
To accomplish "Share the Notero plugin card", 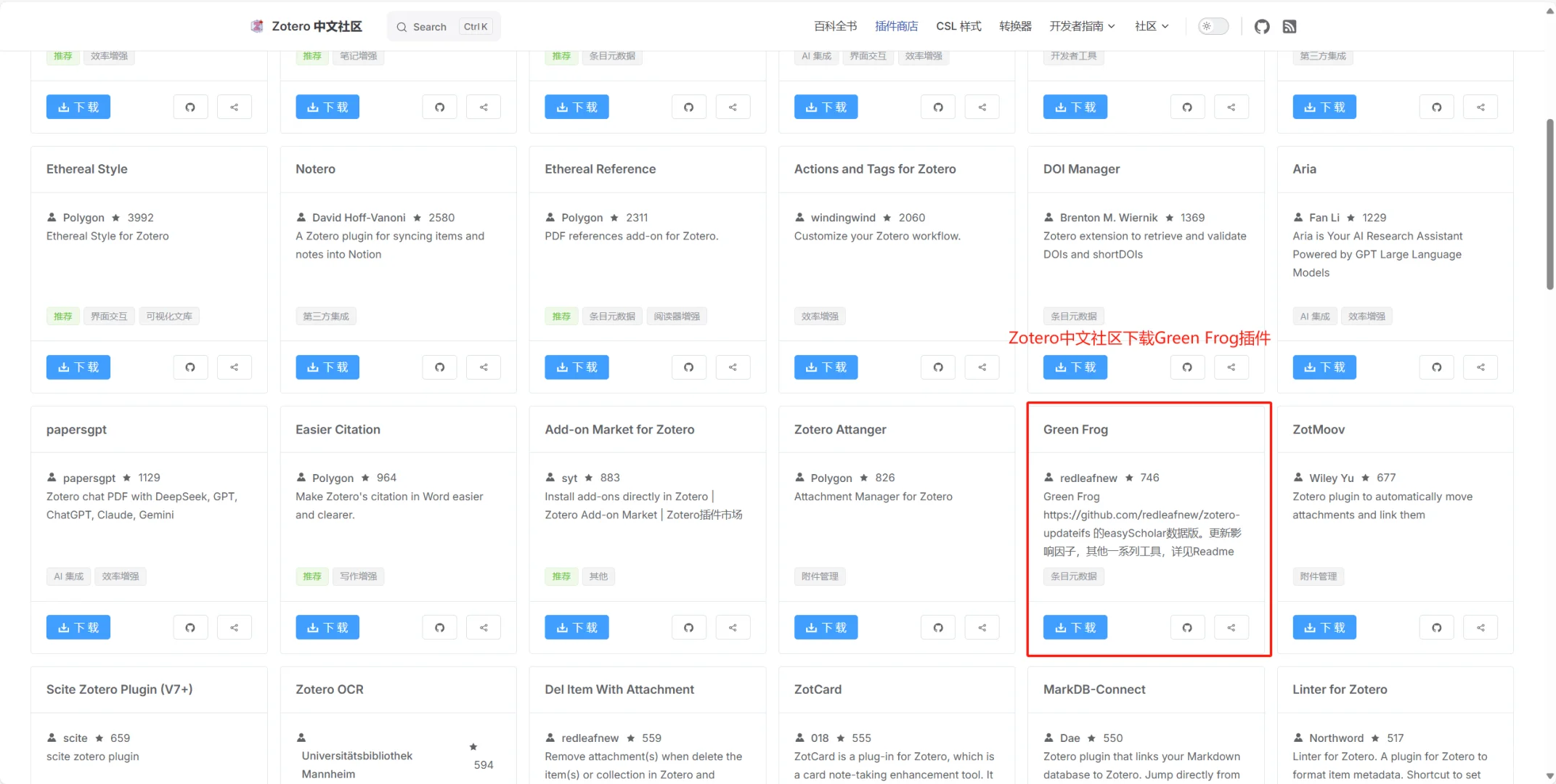I will pyautogui.click(x=484, y=367).
